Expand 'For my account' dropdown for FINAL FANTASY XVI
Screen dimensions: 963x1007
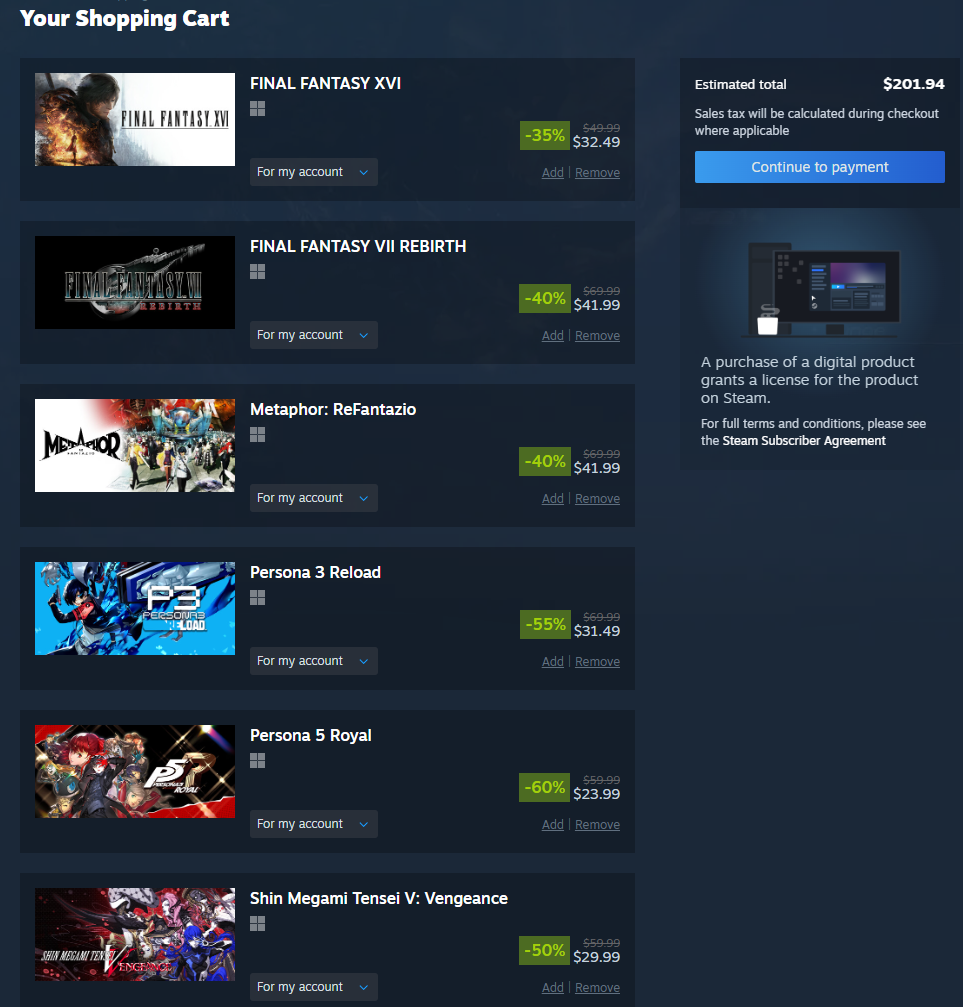[x=314, y=172]
